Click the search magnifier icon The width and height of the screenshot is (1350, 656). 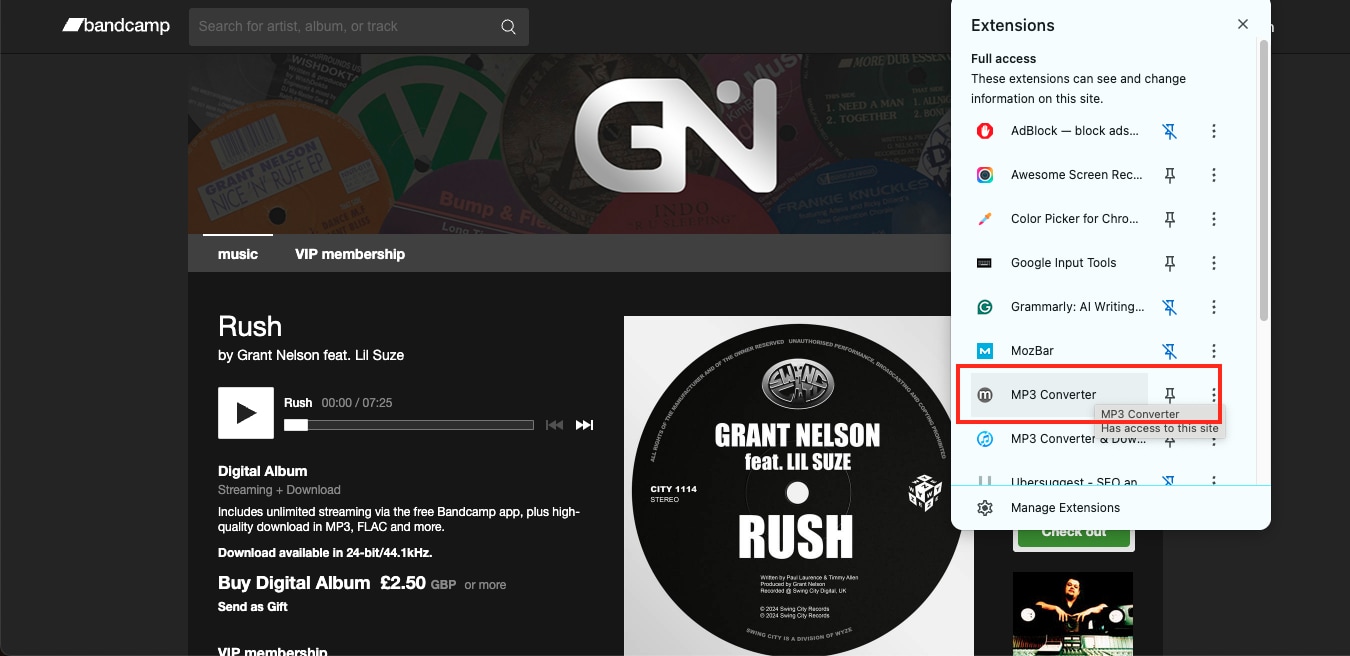509,27
